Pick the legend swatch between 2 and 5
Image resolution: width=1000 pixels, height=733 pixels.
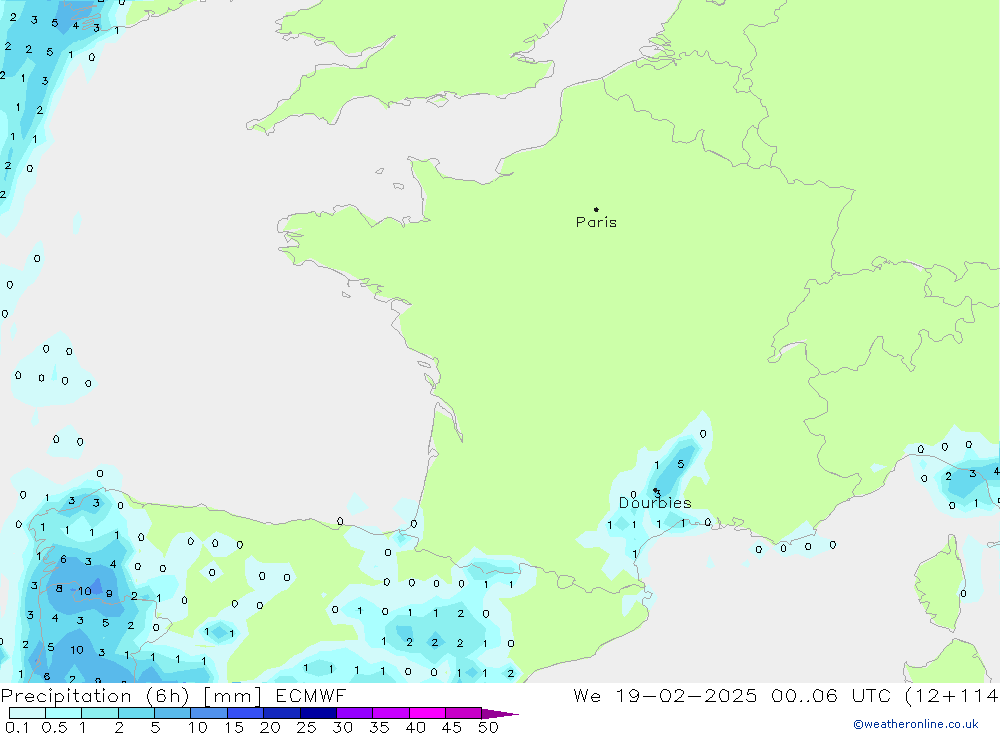pos(136,713)
